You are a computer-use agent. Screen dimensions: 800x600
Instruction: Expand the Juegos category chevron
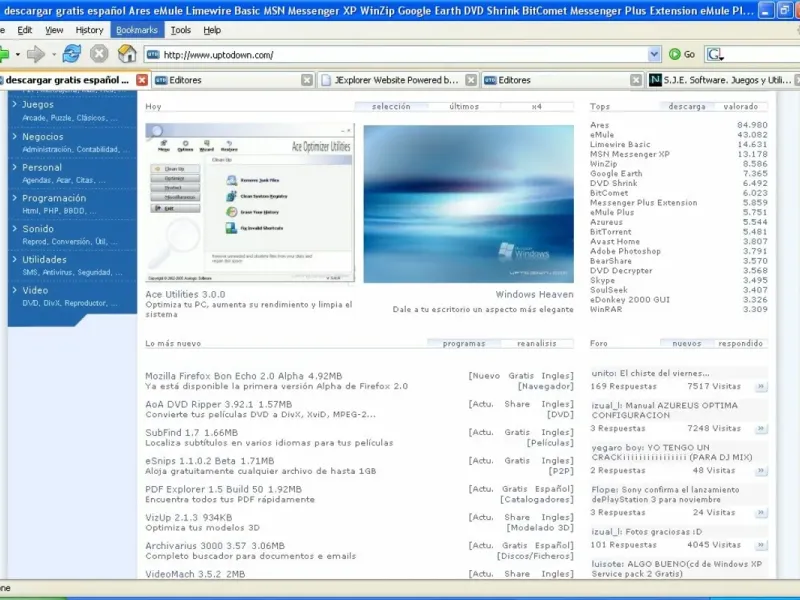[x=14, y=104]
